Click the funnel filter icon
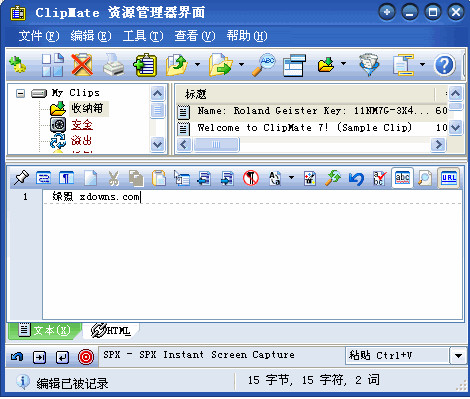 tap(369, 65)
